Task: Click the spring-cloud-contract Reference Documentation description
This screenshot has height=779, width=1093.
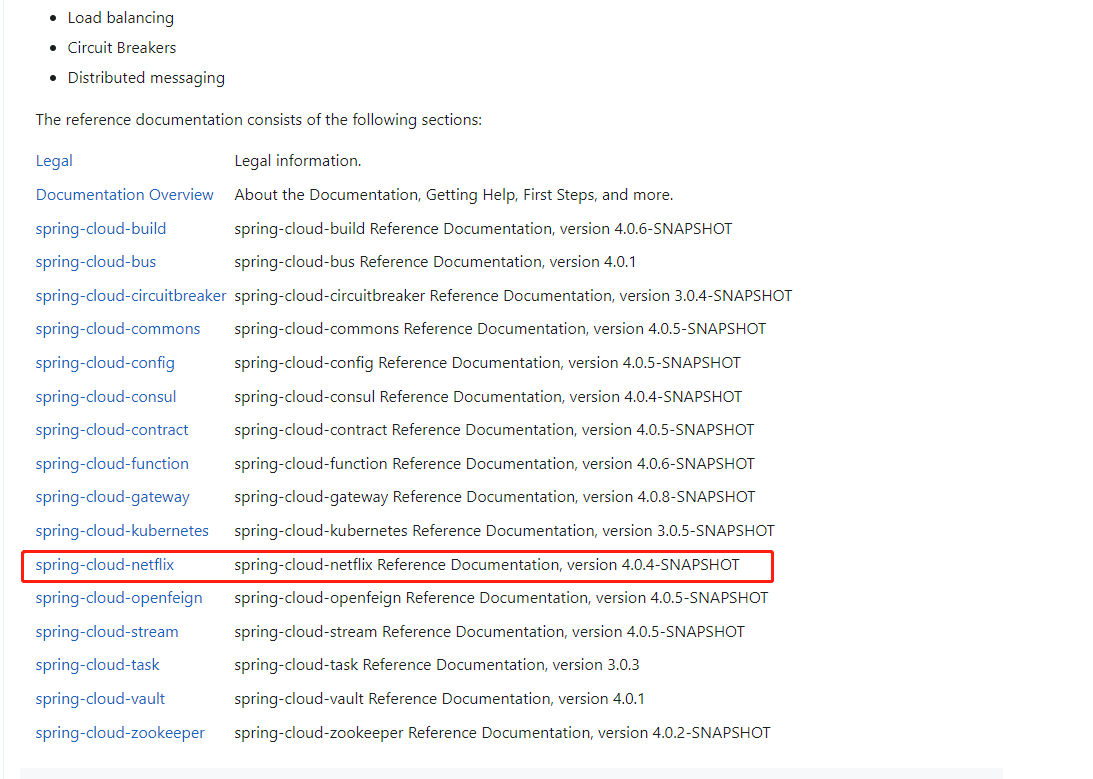Action: [x=494, y=430]
